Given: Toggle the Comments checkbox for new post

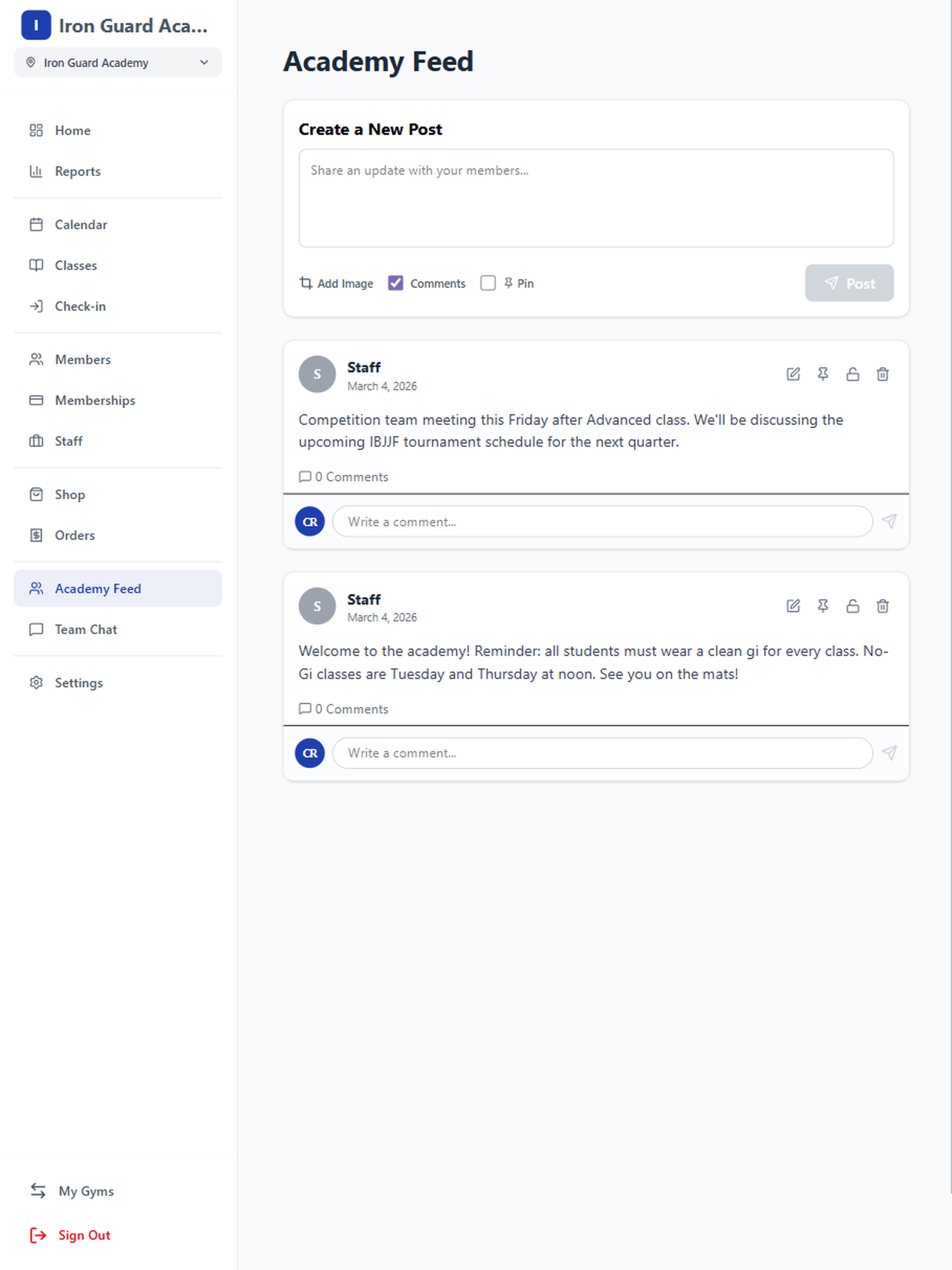Looking at the screenshot, I should click(x=396, y=283).
